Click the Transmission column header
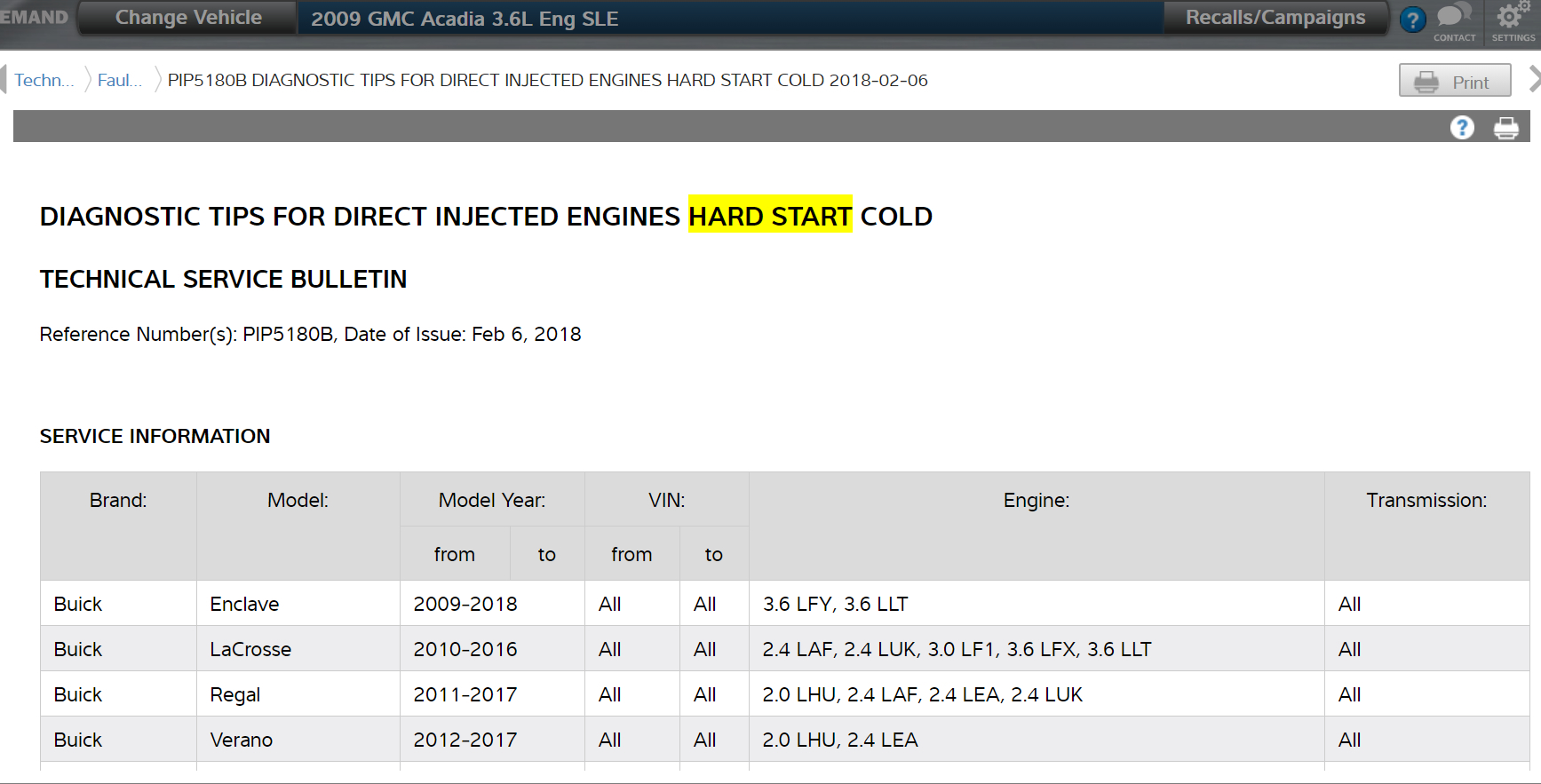Image resolution: width=1541 pixels, height=784 pixels. [x=1426, y=500]
